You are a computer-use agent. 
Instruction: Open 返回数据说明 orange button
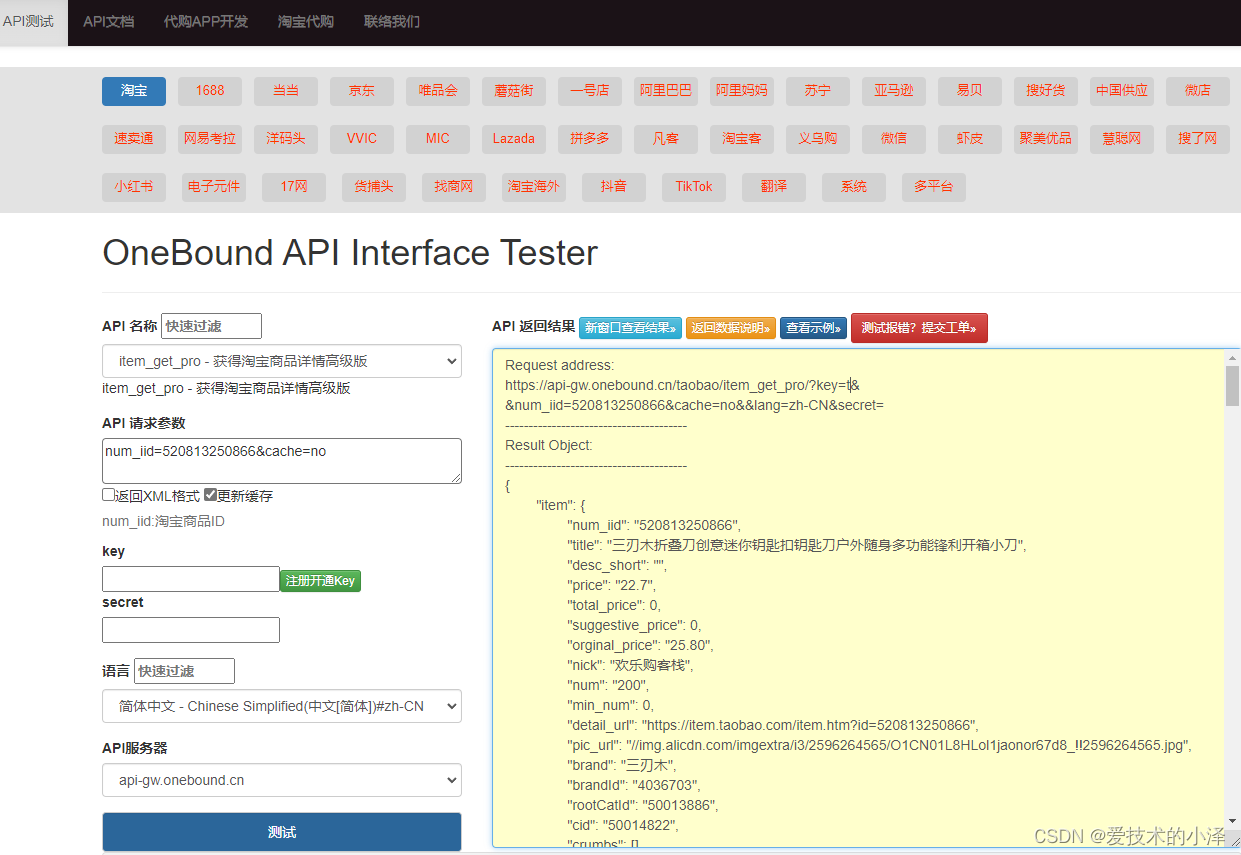point(731,327)
